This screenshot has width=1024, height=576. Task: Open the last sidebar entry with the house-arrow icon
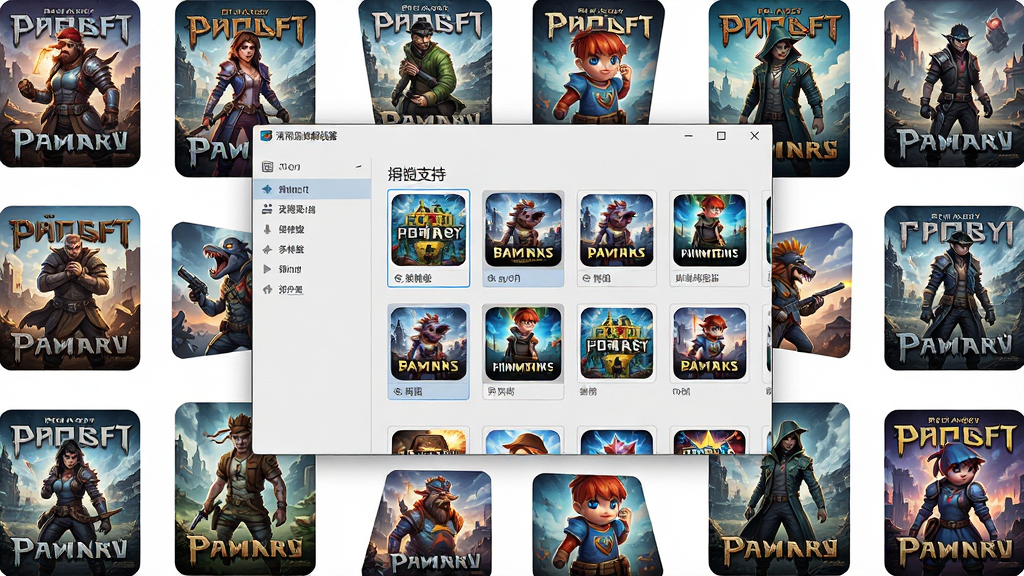tap(312, 289)
